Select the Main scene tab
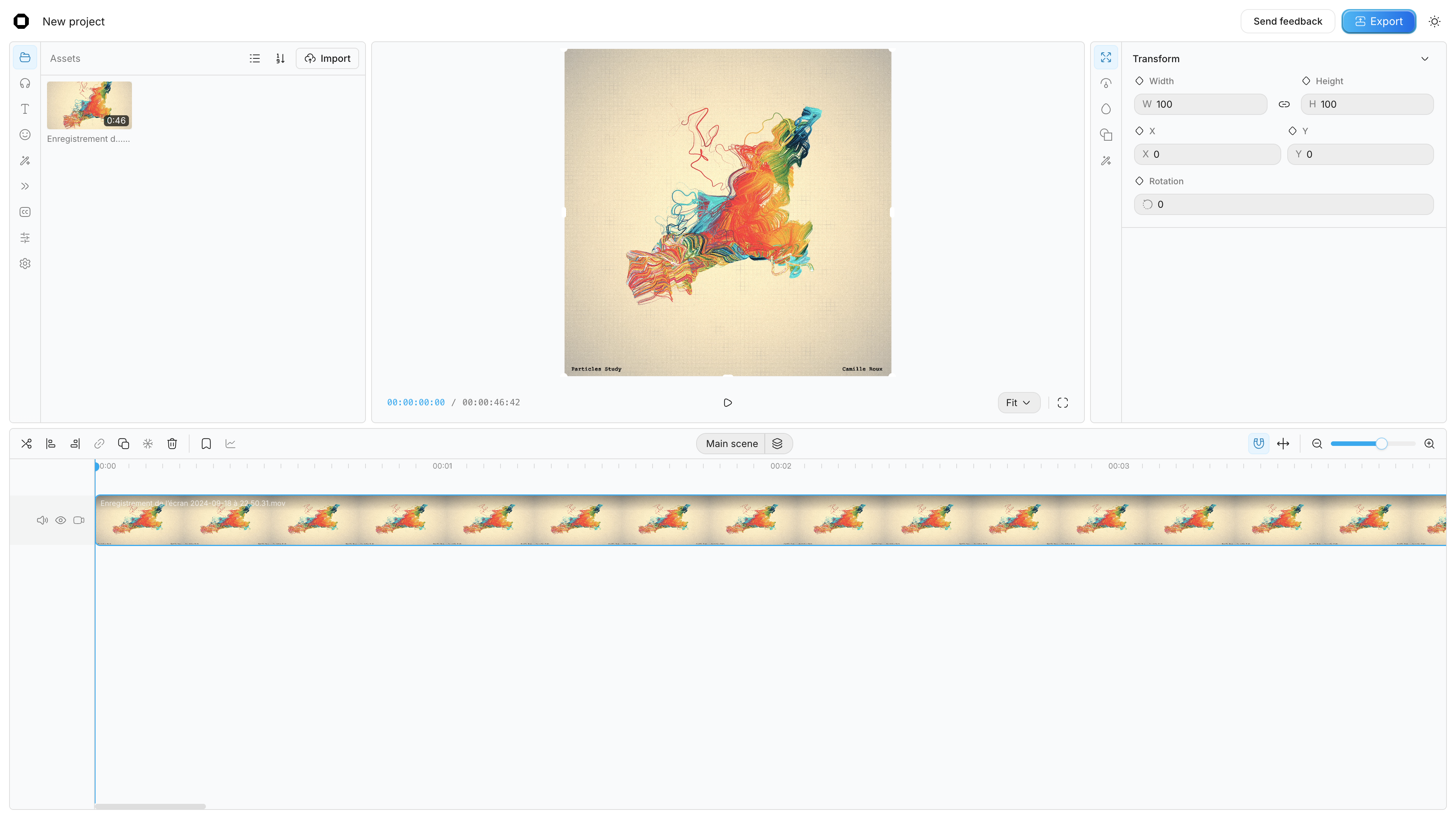The image size is (1456, 819). (x=731, y=444)
